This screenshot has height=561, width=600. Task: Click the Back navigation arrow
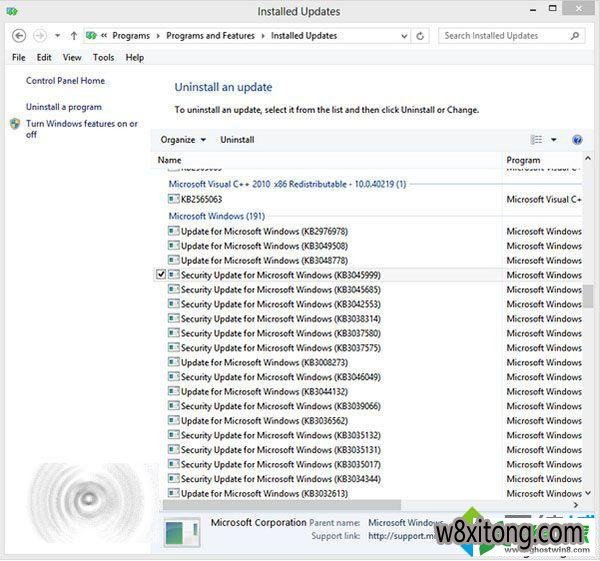[19, 36]
